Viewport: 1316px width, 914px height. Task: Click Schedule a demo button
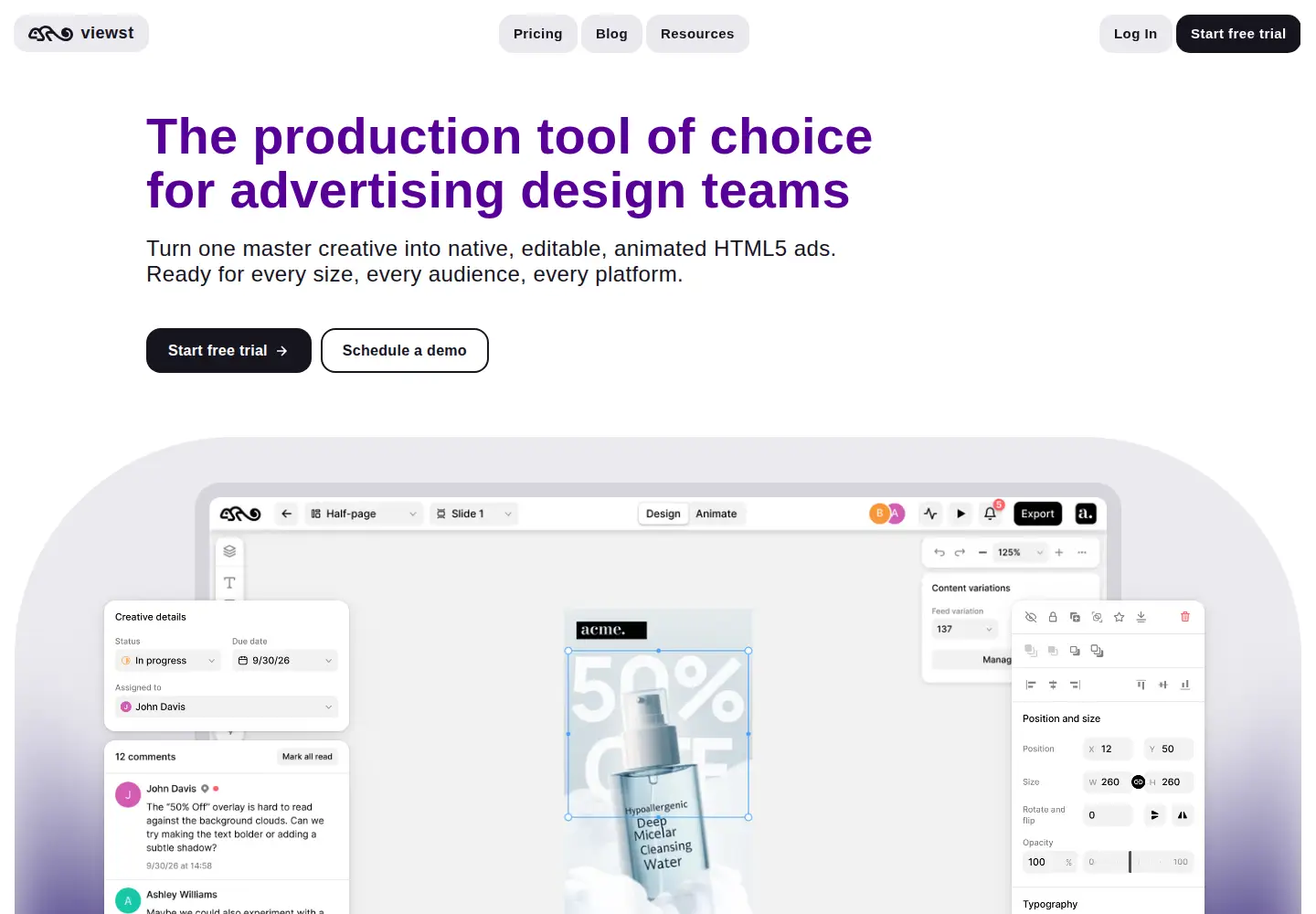(405, 350)
